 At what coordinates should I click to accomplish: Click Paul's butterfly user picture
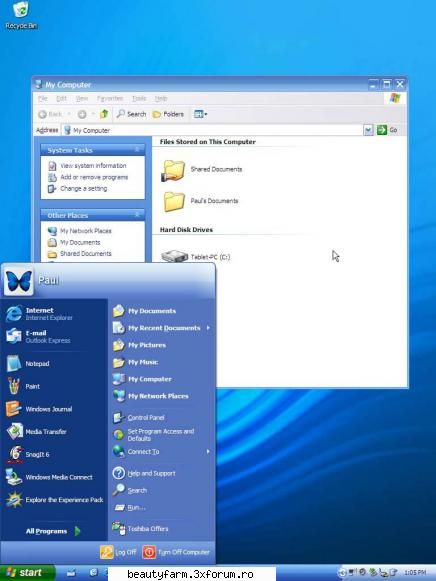pos(18,281)
